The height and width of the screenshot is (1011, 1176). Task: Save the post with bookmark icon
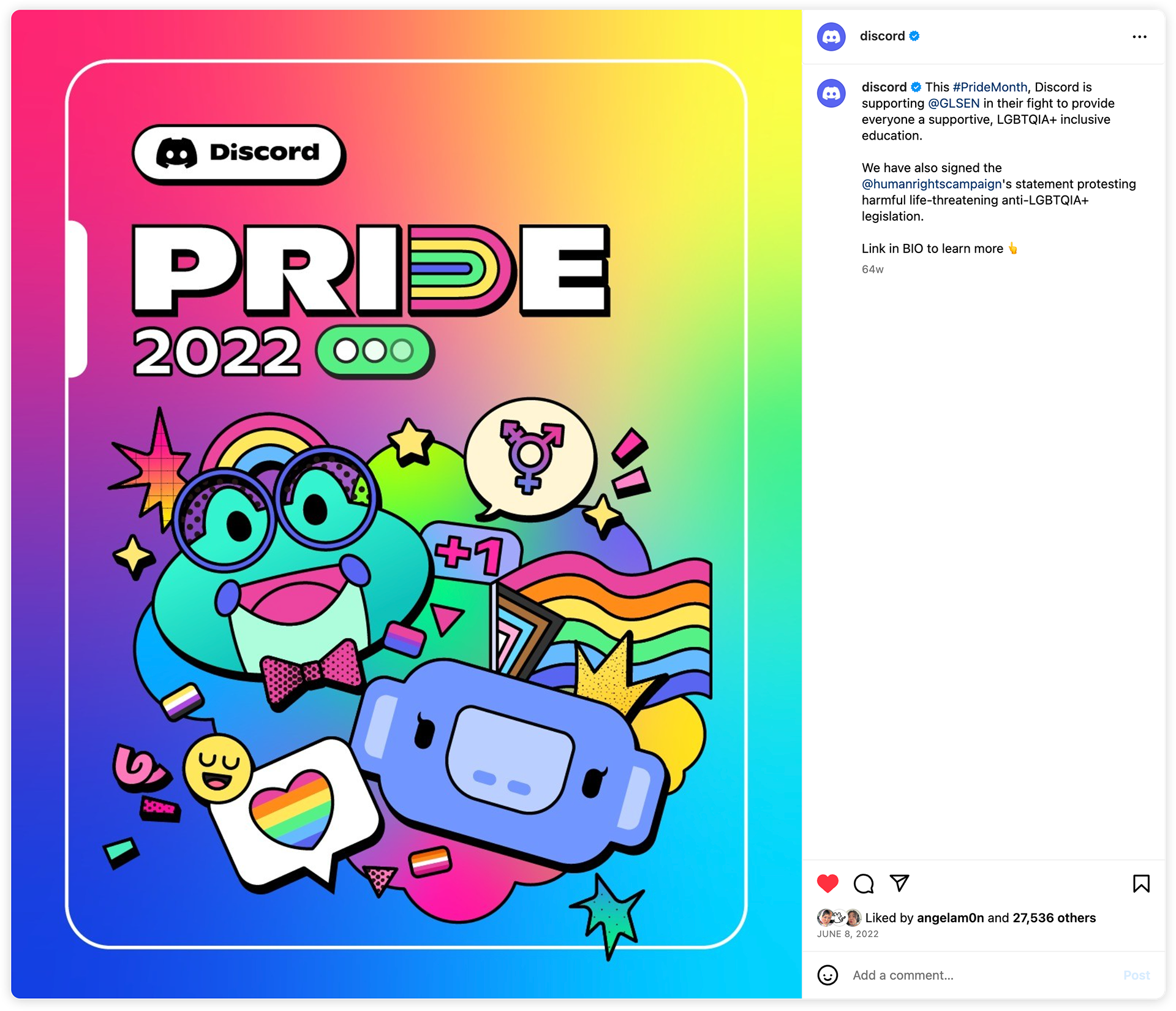1141,883
